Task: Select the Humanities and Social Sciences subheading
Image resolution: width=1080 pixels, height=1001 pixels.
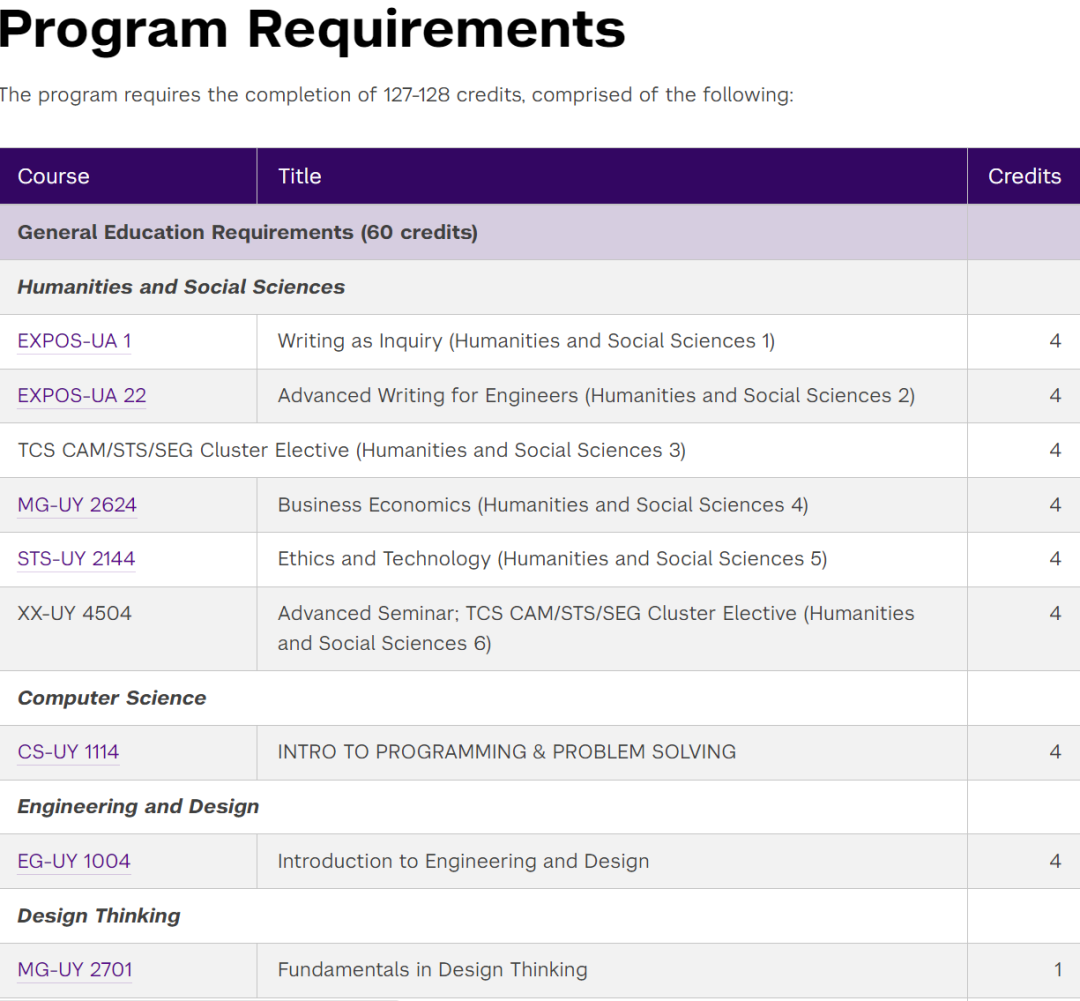Action: 181,287
